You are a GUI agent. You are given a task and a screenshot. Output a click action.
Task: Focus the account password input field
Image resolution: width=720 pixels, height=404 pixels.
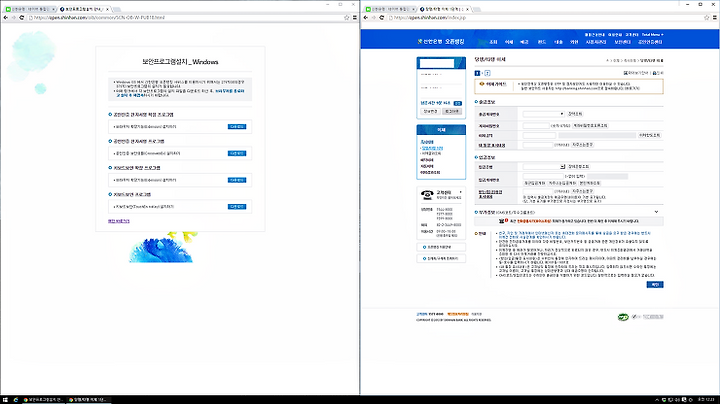[x=536, y=125]
